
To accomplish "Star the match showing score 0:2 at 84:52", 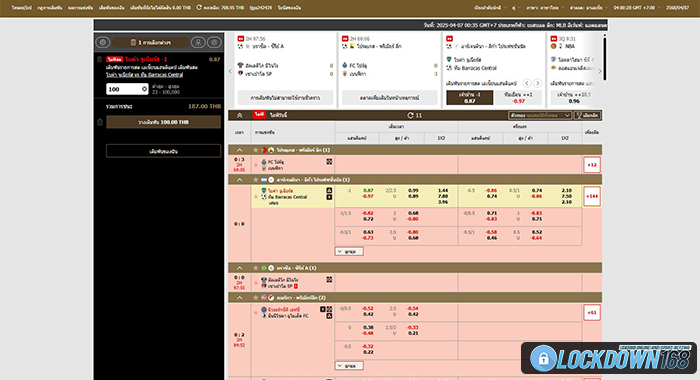I will pos(256,313).
